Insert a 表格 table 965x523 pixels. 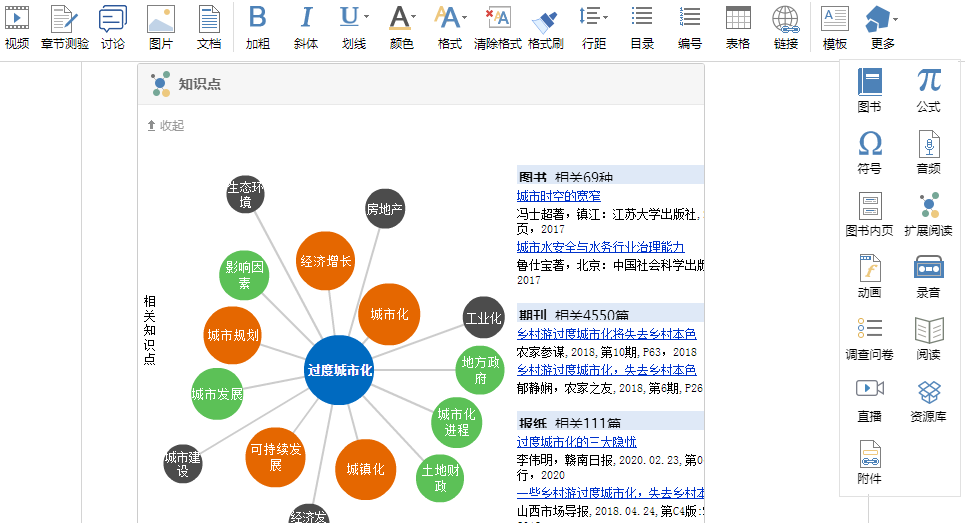[737, 27]
